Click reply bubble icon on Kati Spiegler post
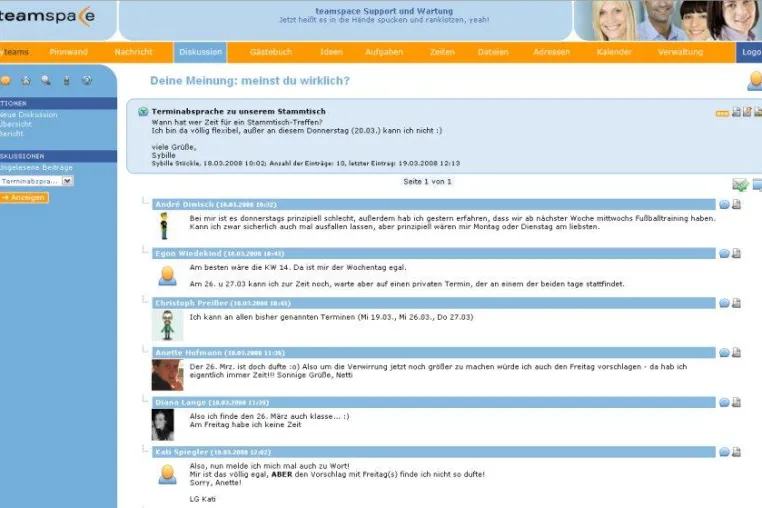 point(724,452)
